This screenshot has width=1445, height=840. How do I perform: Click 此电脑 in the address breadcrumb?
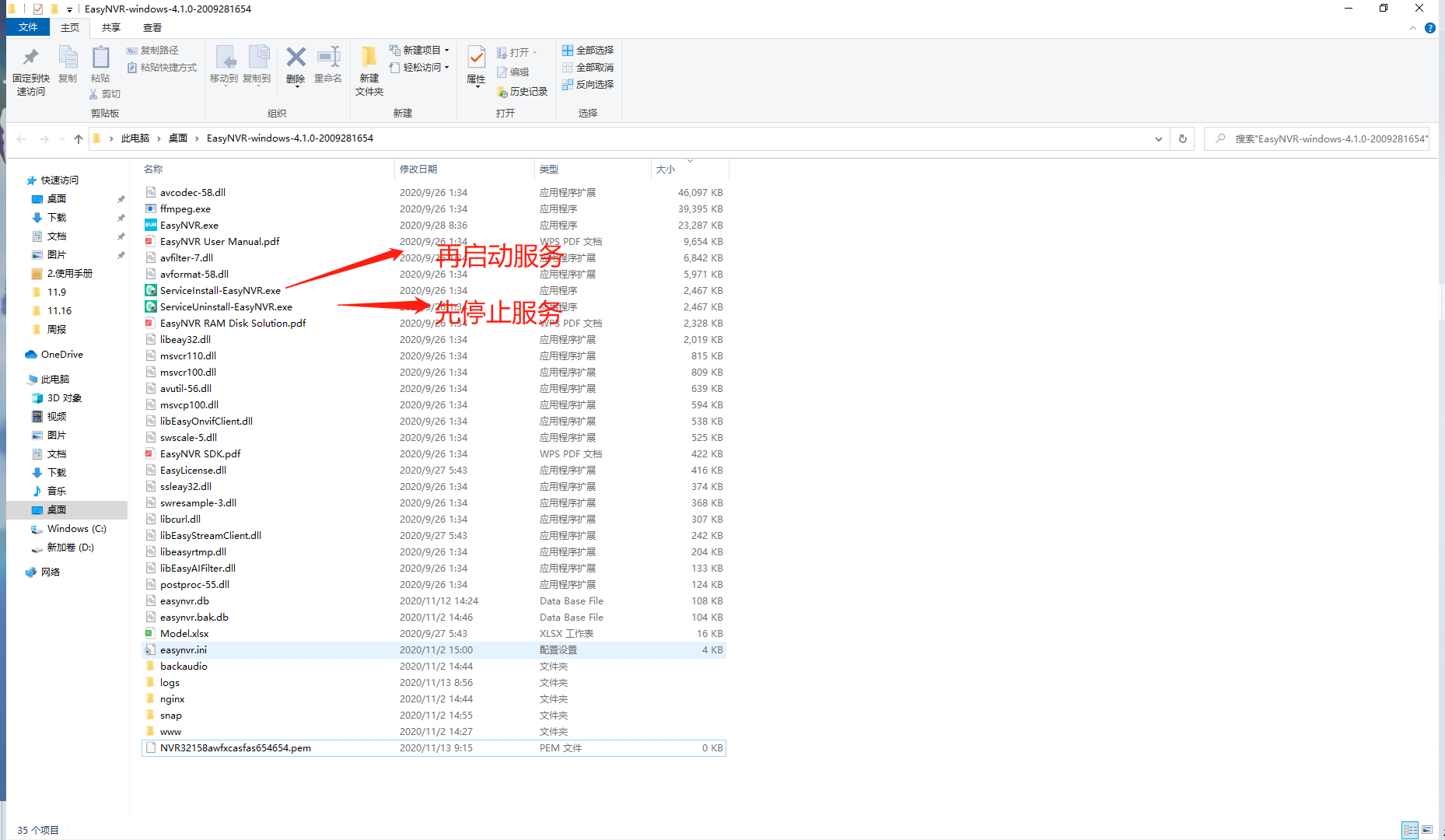coord(135,138)
